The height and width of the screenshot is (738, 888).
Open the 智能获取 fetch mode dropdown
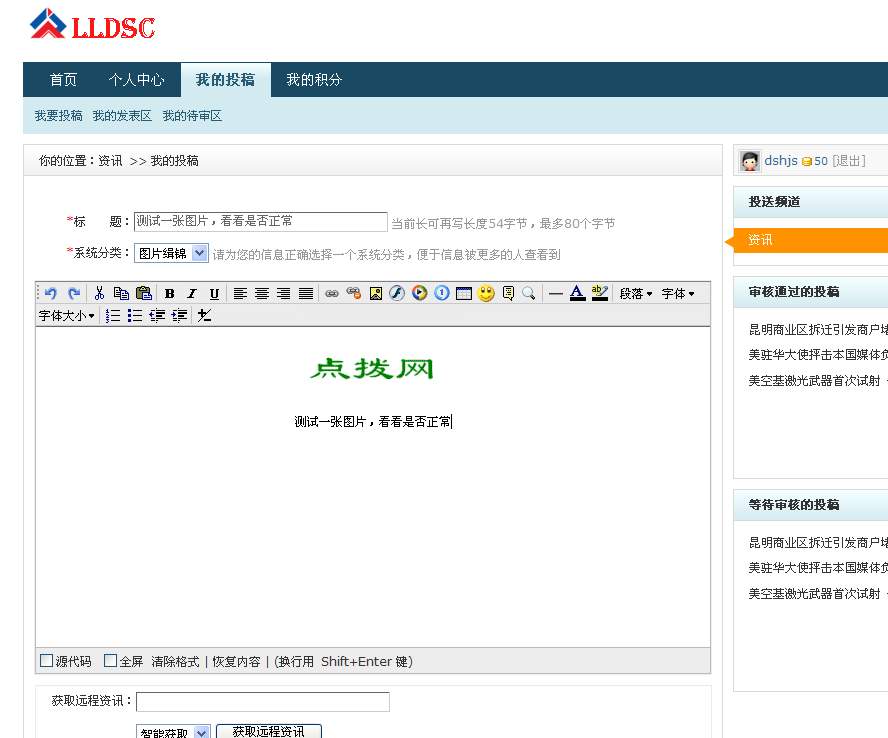click(172, 731)
